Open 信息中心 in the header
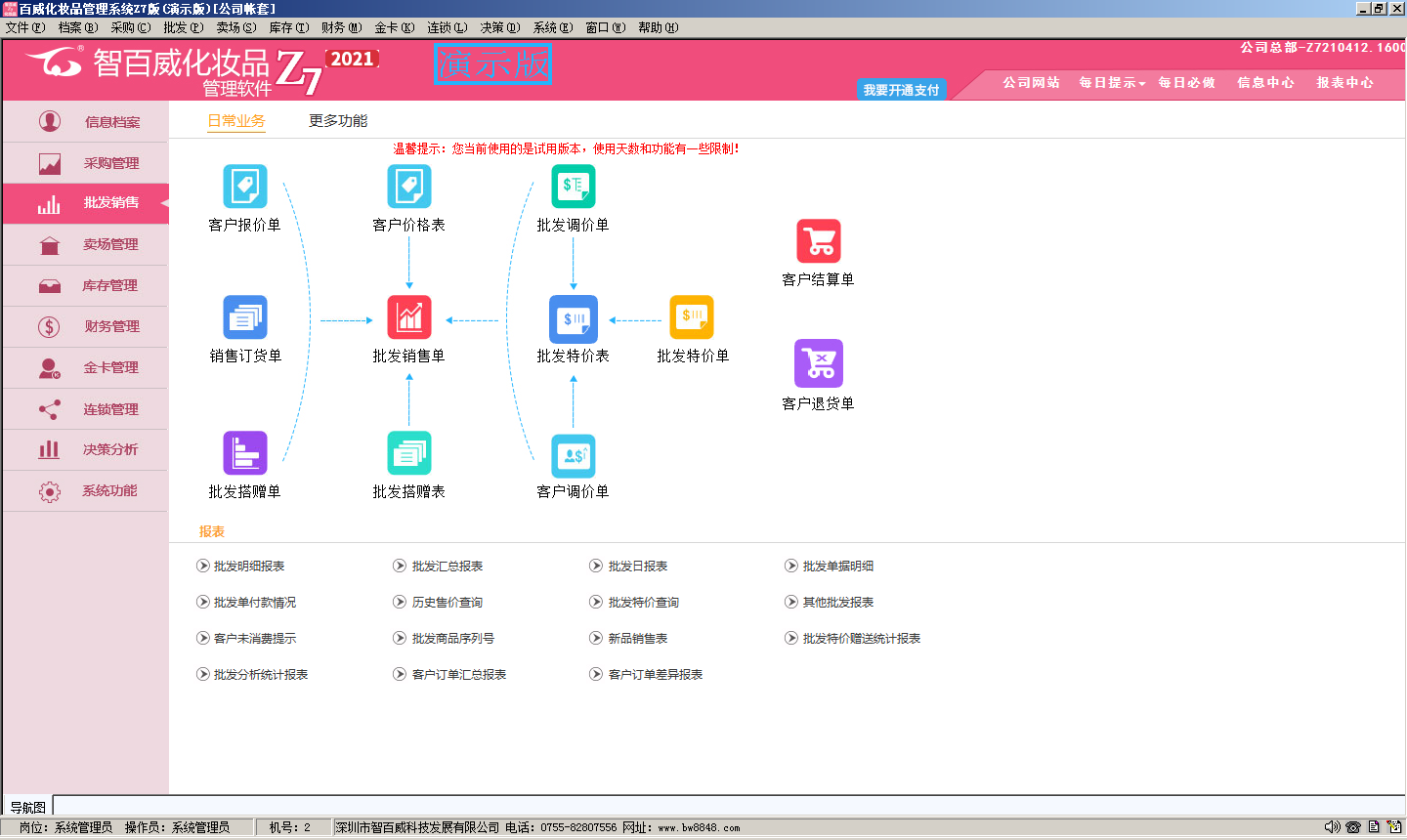The image size is (1407, 840). click(x=1266, y=83)
